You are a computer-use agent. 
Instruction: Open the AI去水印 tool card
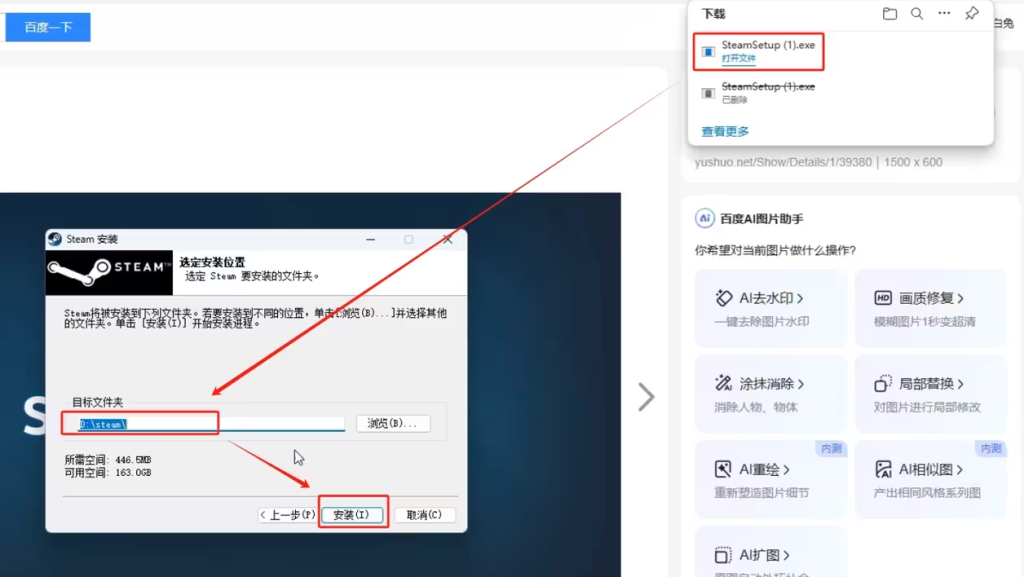point(771,308)
